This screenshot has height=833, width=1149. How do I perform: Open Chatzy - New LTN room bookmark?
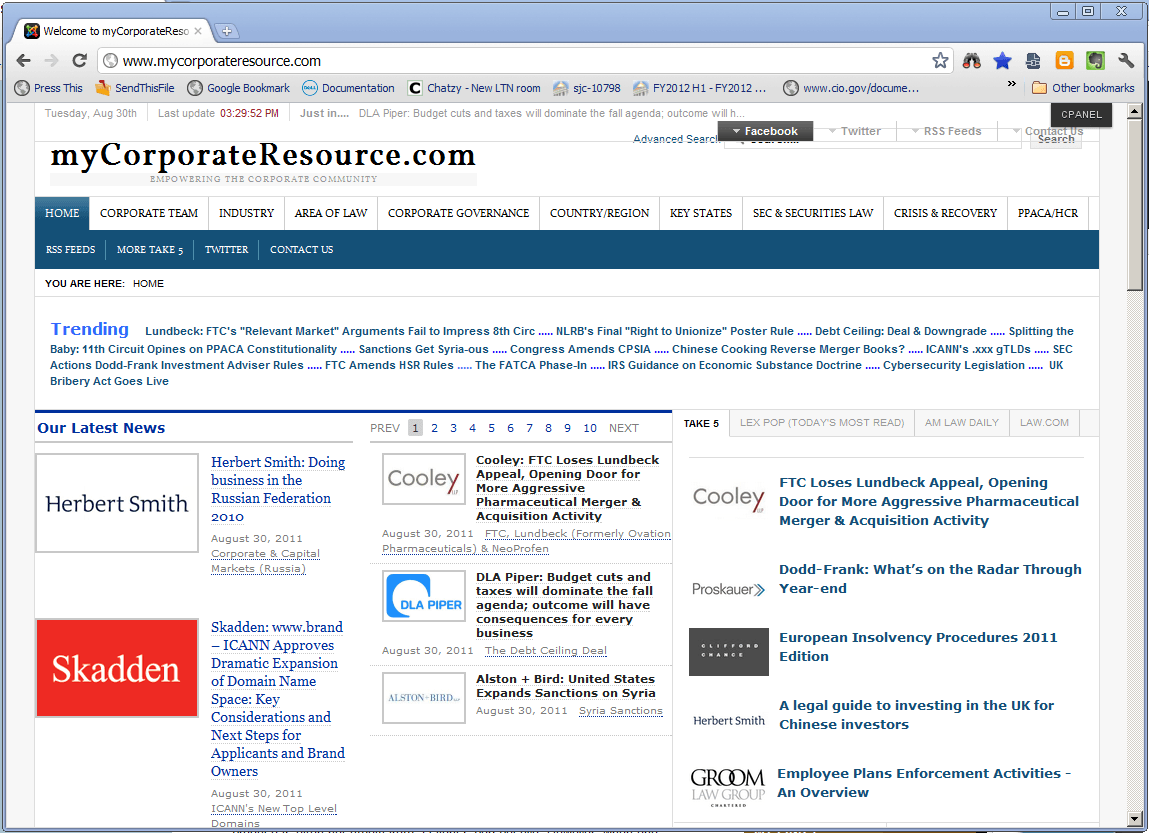475,88
